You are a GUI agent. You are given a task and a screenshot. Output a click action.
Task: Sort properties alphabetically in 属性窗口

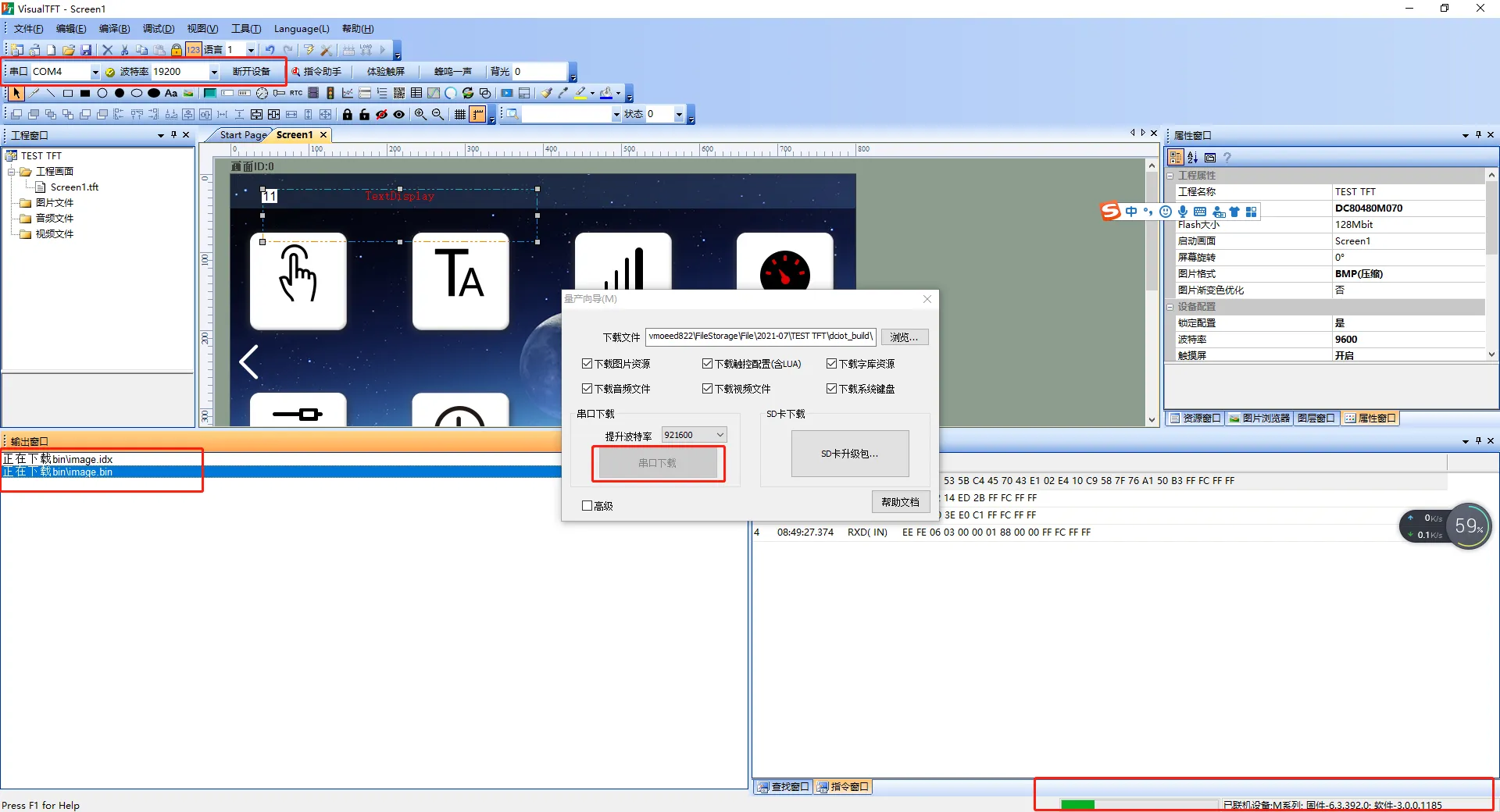[x=1193, y=157]
